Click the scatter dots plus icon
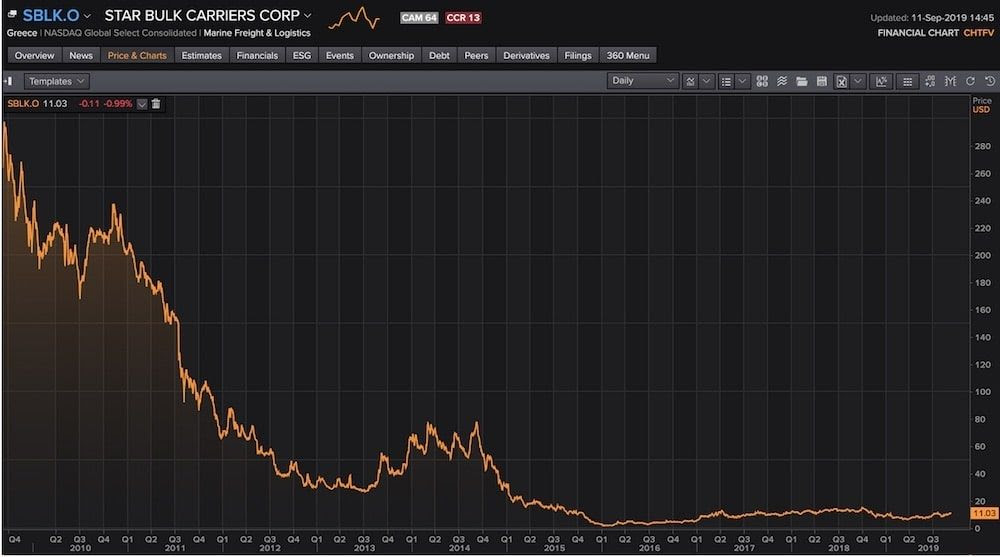The height and width of the screenshot is (557, 1000). pyautogui.click(x=930, y=81)
